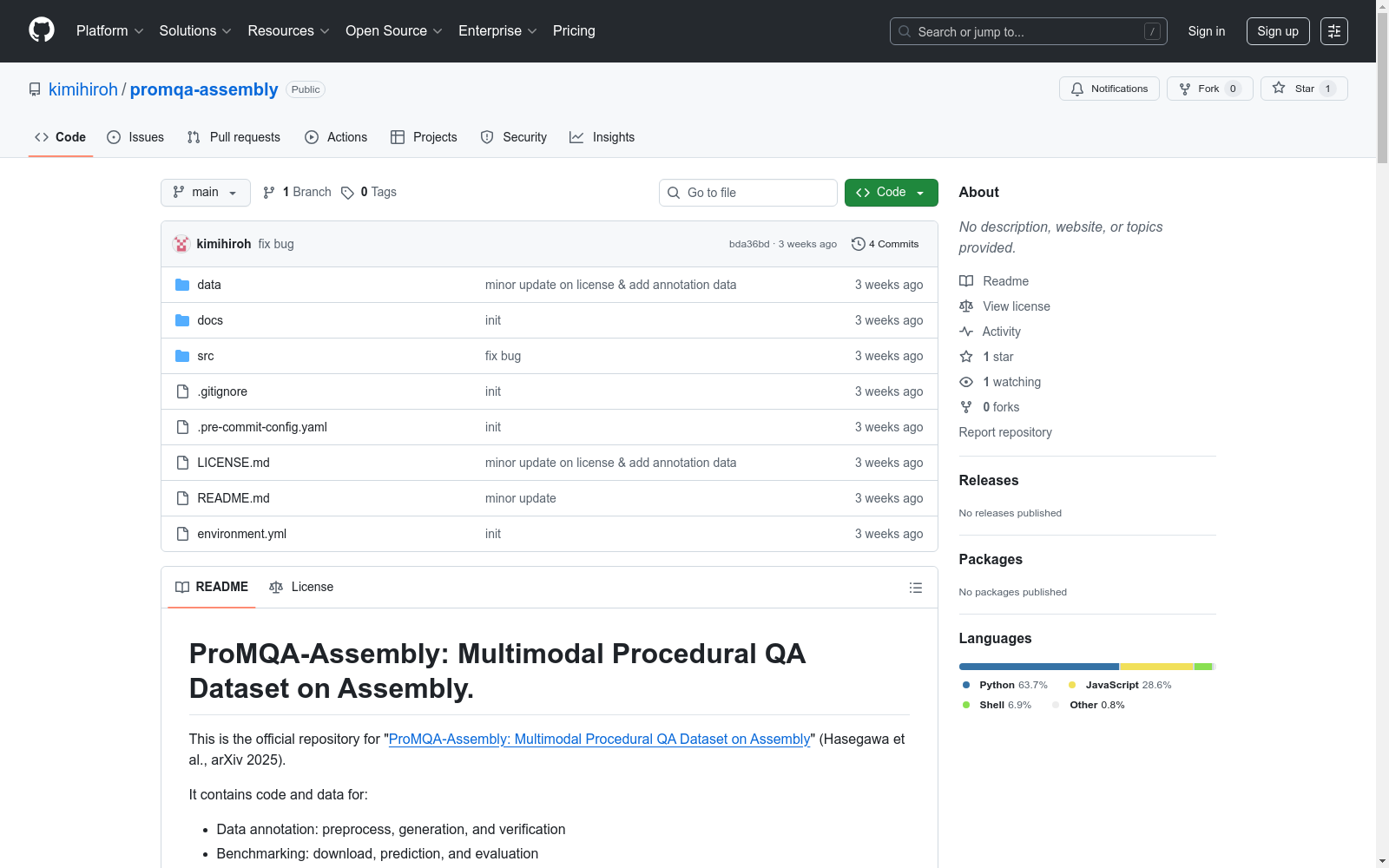Open the Projects tab
The width and height of the screenshot is (1389, 868).
point(424,137)
